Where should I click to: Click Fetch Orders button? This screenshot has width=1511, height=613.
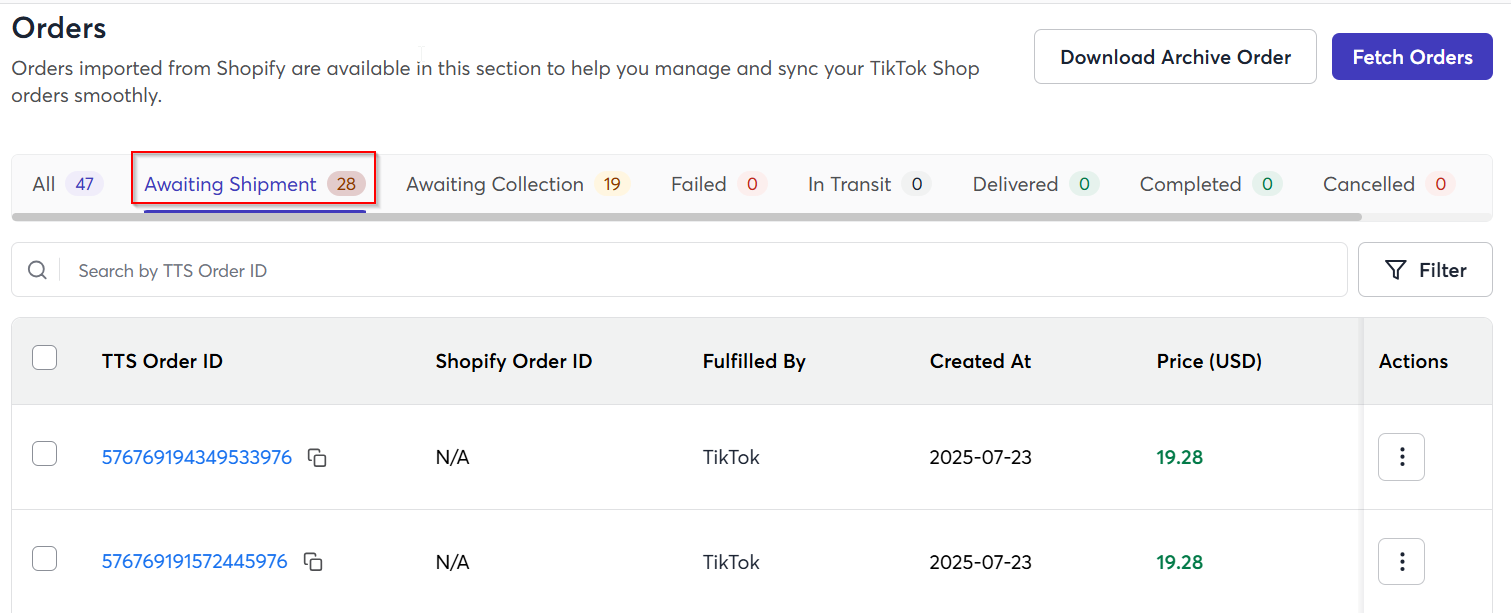pyautogui.click(x=1412, y=57)
